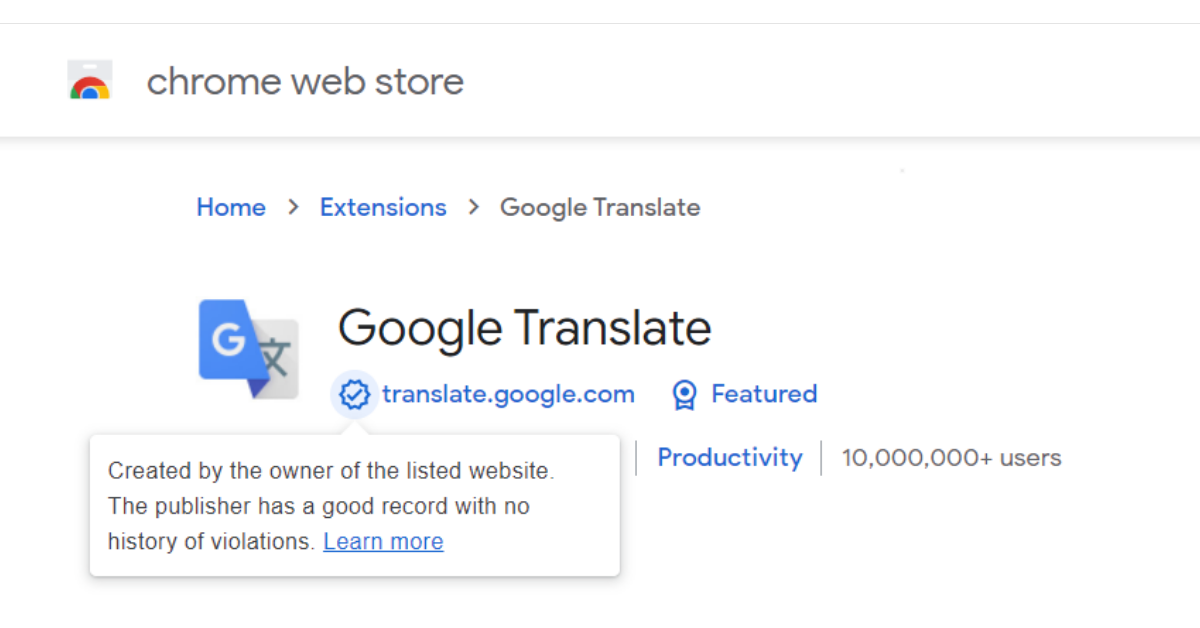Open the Productivity category link

pyautogui.click(x=730, y=458)
